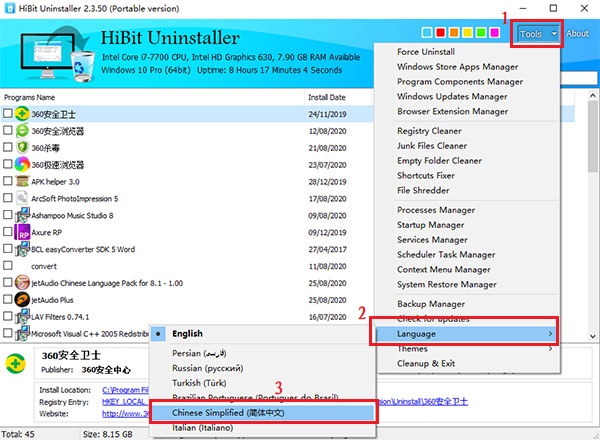Click the 360安全浏览器 browser icon
Viewport: 600px width, 440px height.
[x=22, y=130]
